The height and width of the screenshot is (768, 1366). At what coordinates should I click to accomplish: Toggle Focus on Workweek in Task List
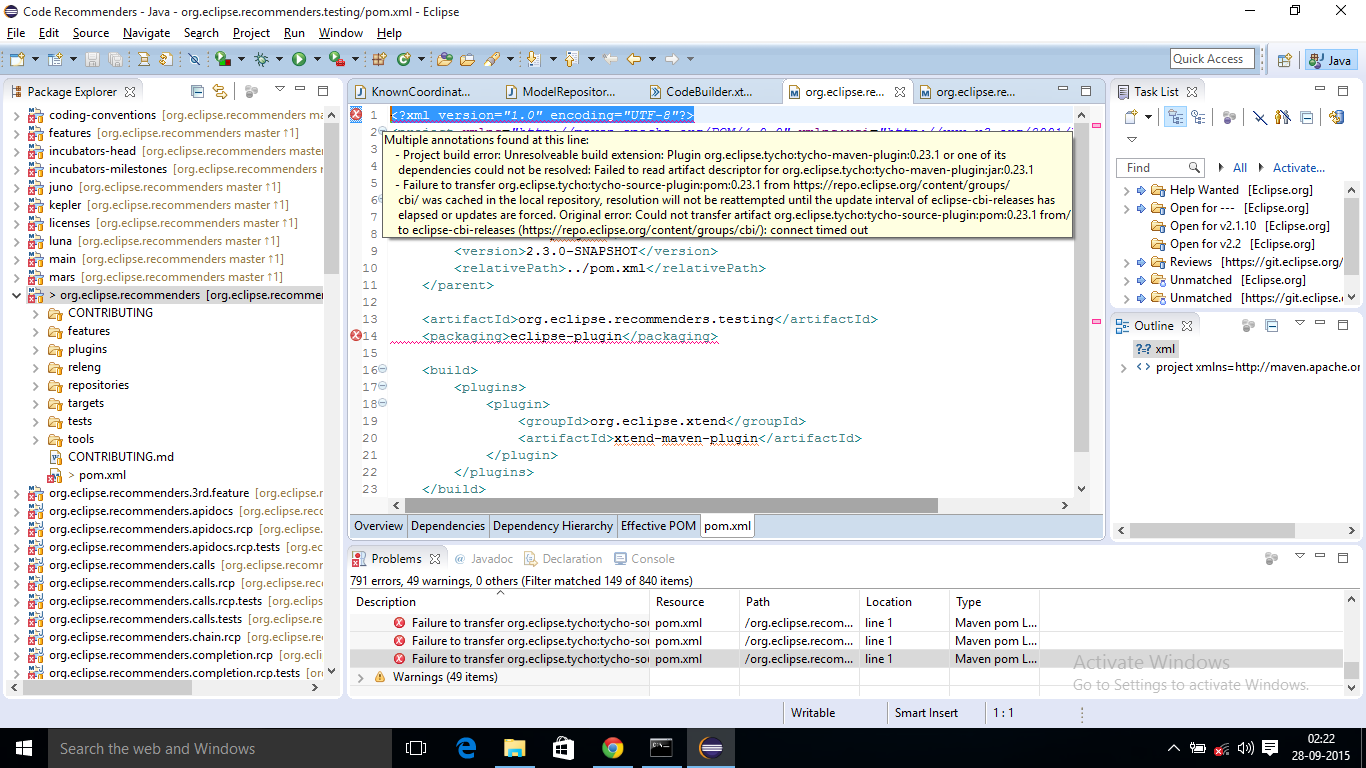point(1229,117)
